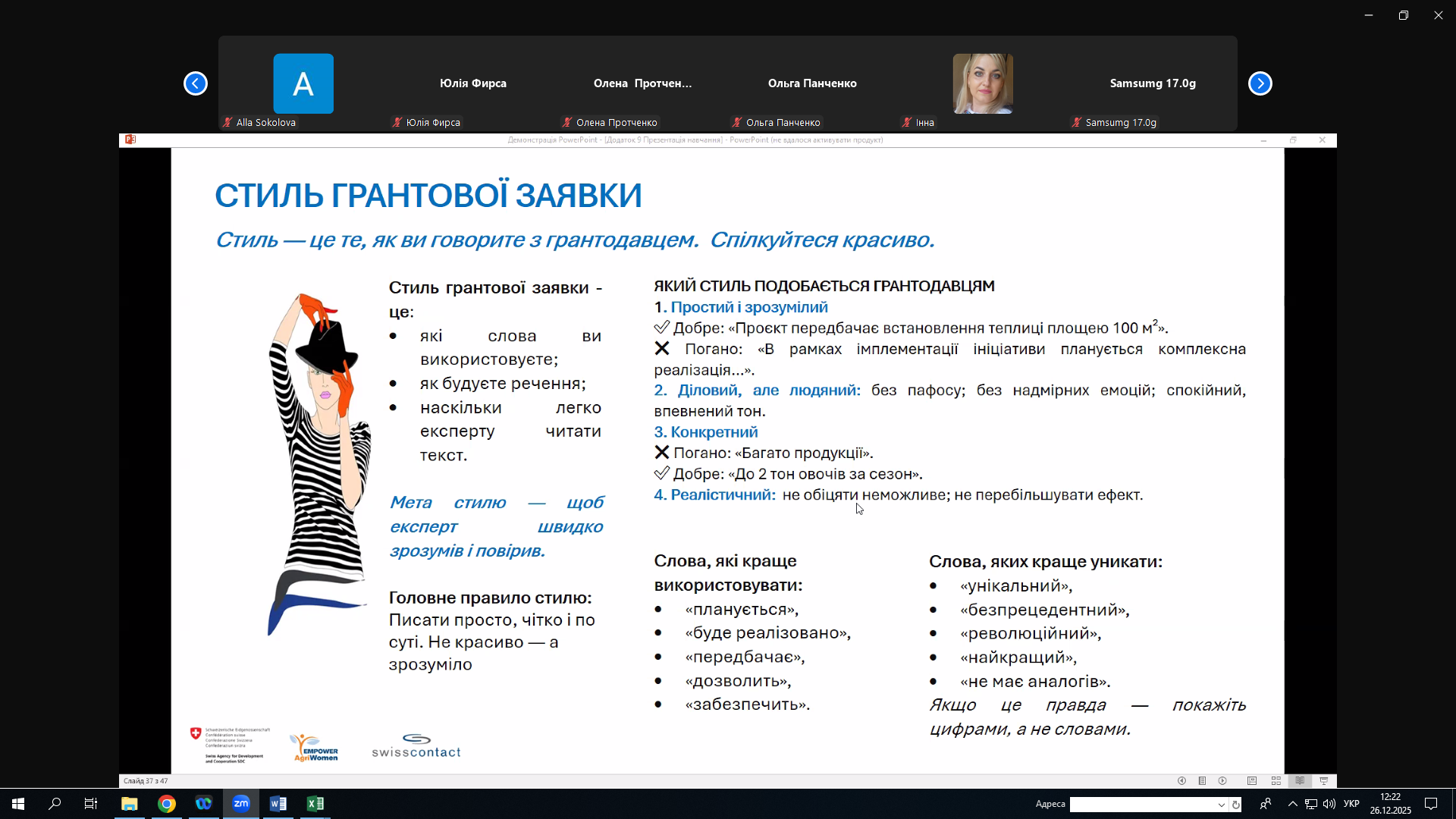
Task: Open Word from the taskbar
Action: click(278, 804)
